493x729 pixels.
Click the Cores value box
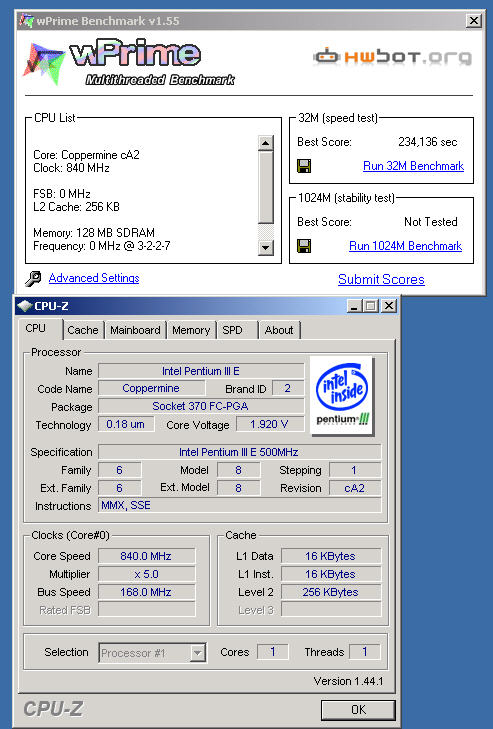click(x=273, y=652)
